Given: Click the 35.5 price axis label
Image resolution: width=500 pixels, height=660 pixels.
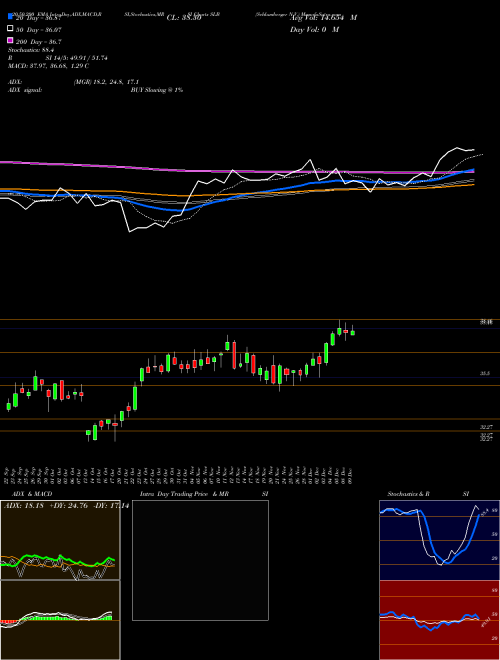Looking at the screenshot, I should (484, 373).
